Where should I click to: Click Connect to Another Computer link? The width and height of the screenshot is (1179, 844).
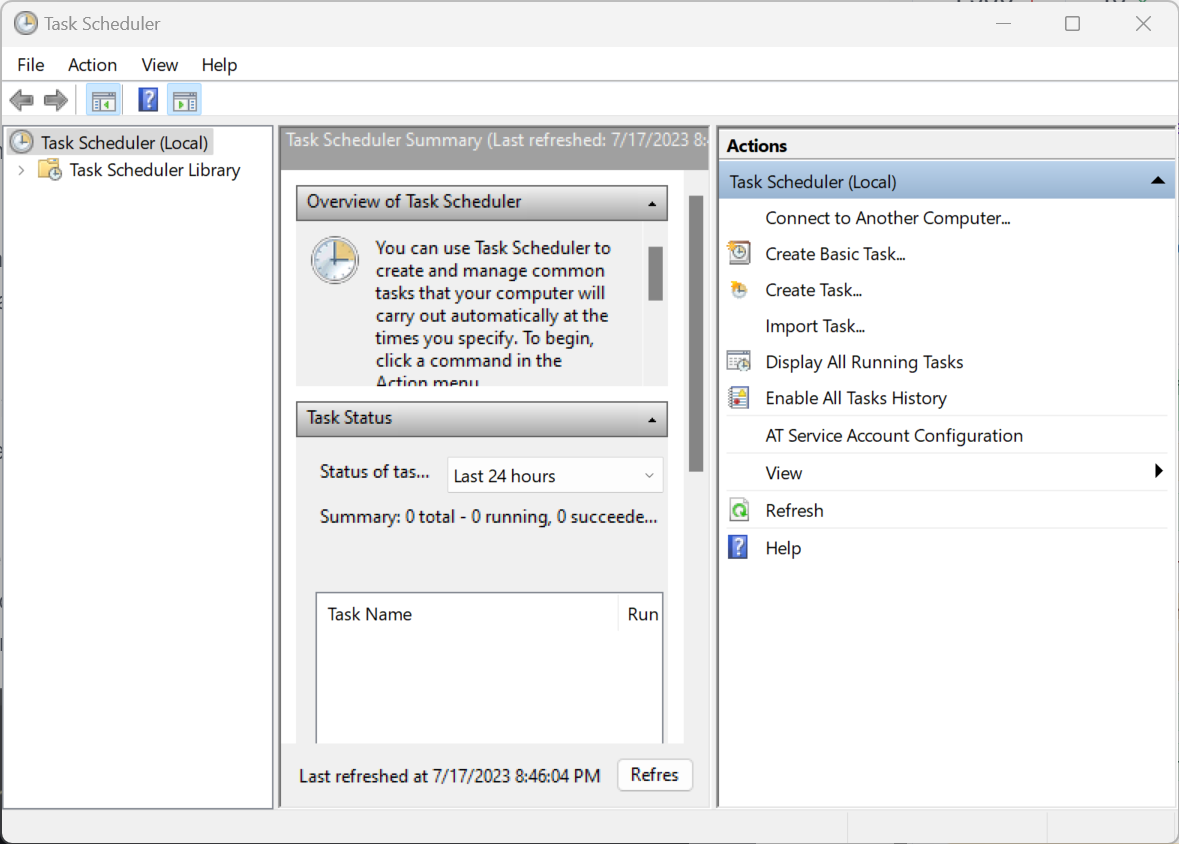coord(887,218)
